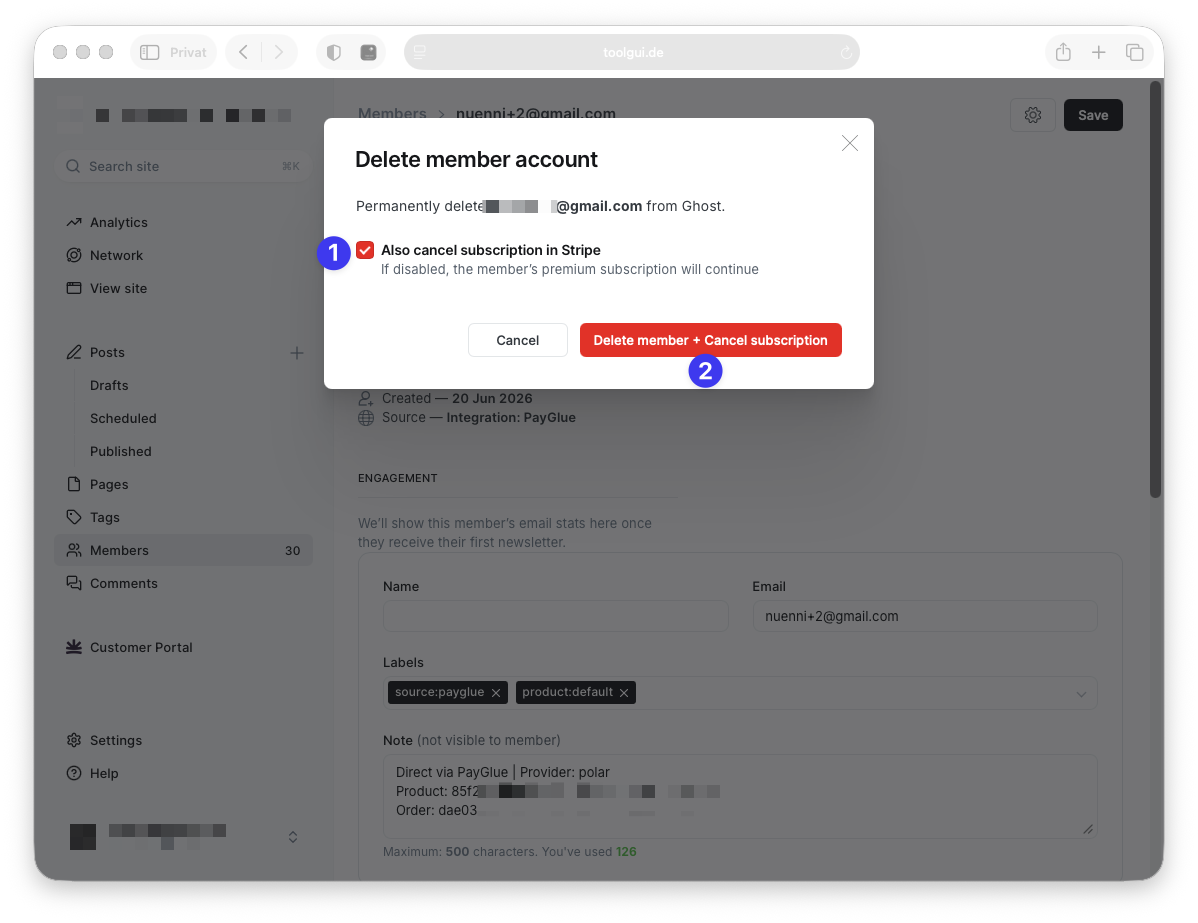1198x923 pixels.
Task: Expand the user account menu chevrons
Action: pyautogui.click(x=293, y=837)
